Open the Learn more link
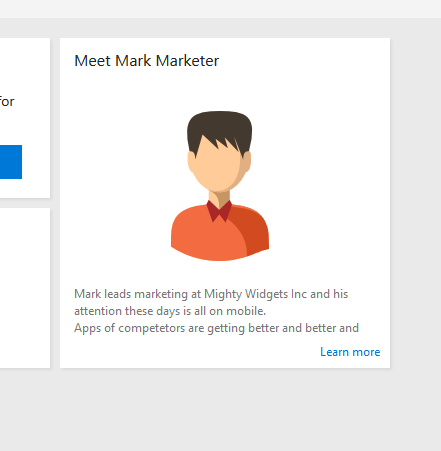 coord(350,352)
